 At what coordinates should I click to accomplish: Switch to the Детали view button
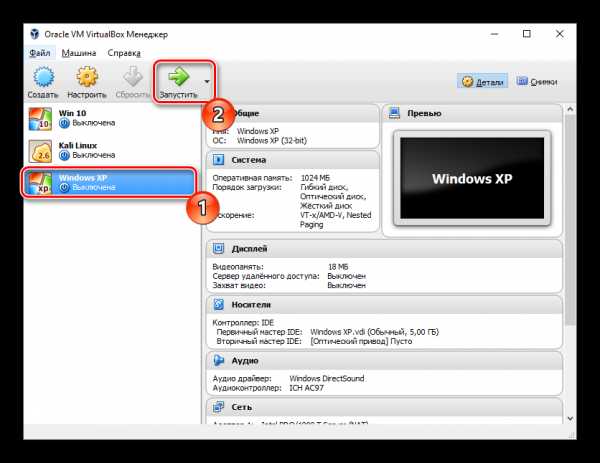click(484, 81)
